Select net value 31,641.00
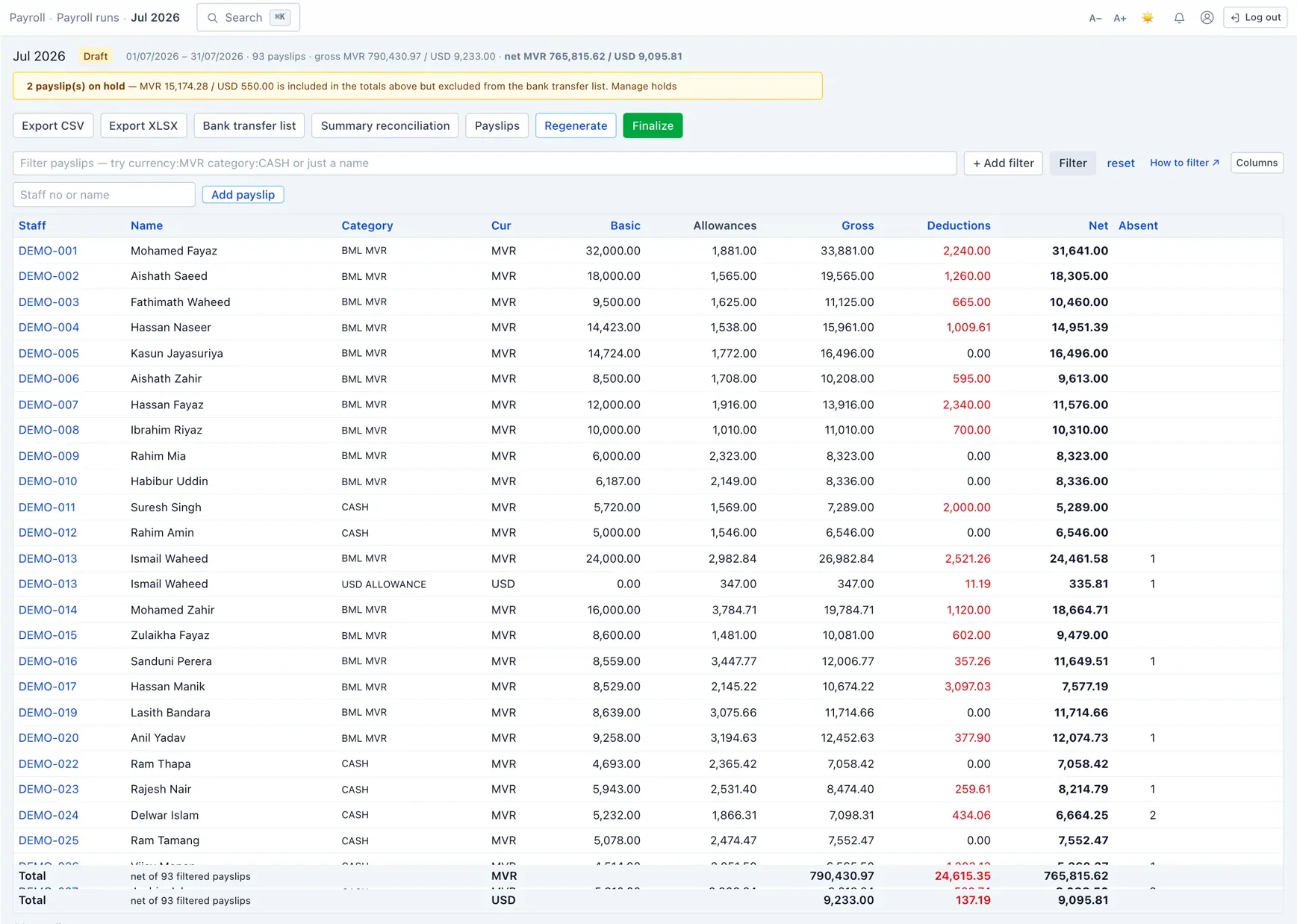 (x=1080, y=251)
